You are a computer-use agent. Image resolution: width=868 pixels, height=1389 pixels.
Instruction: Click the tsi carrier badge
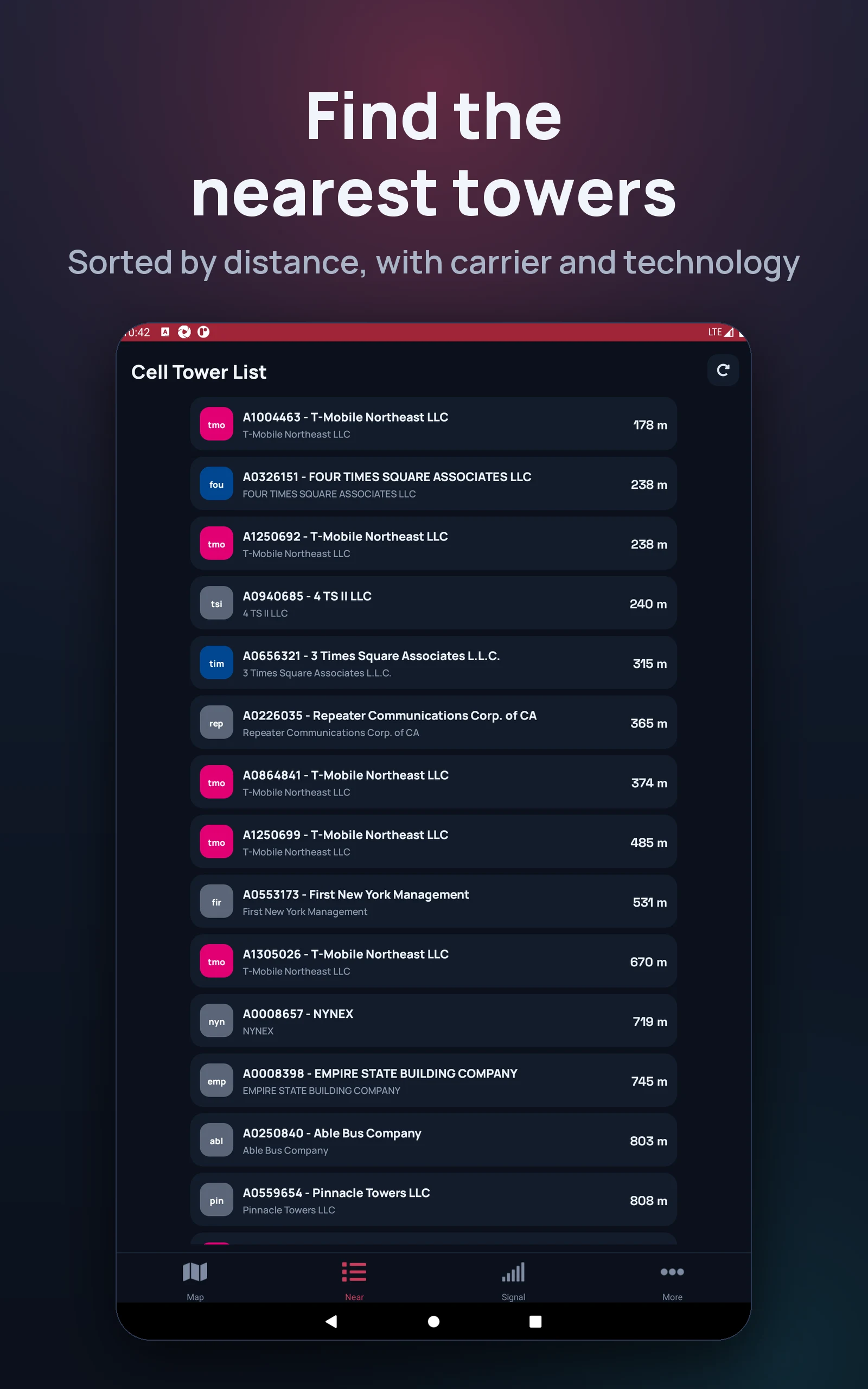pyautogui.click(x=216, y=603)
